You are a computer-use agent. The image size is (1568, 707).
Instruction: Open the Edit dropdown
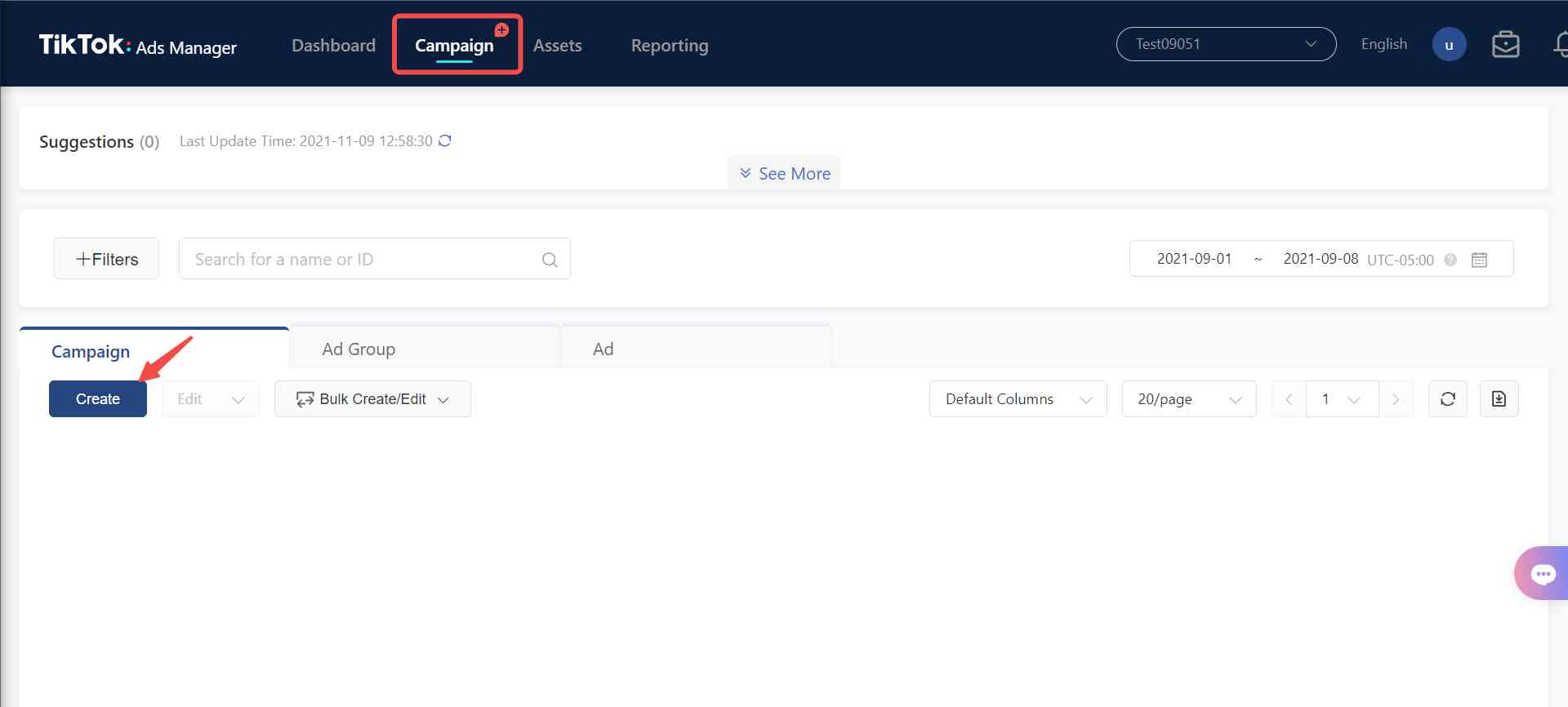click(211, 399)
